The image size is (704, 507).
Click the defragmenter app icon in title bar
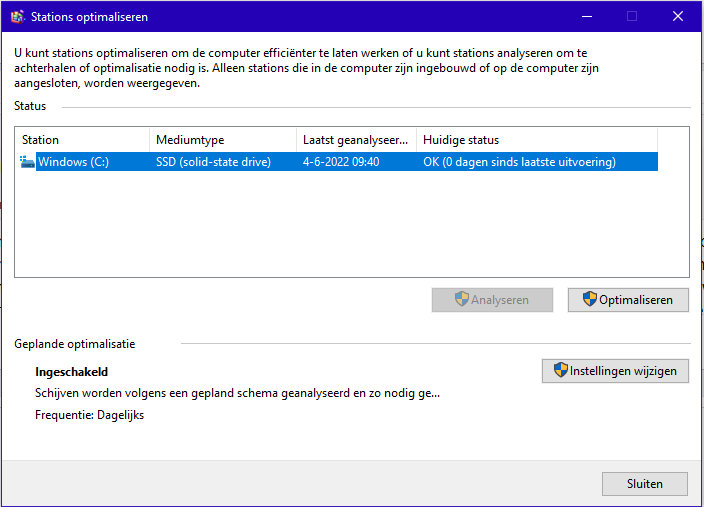tap(17, 17)
